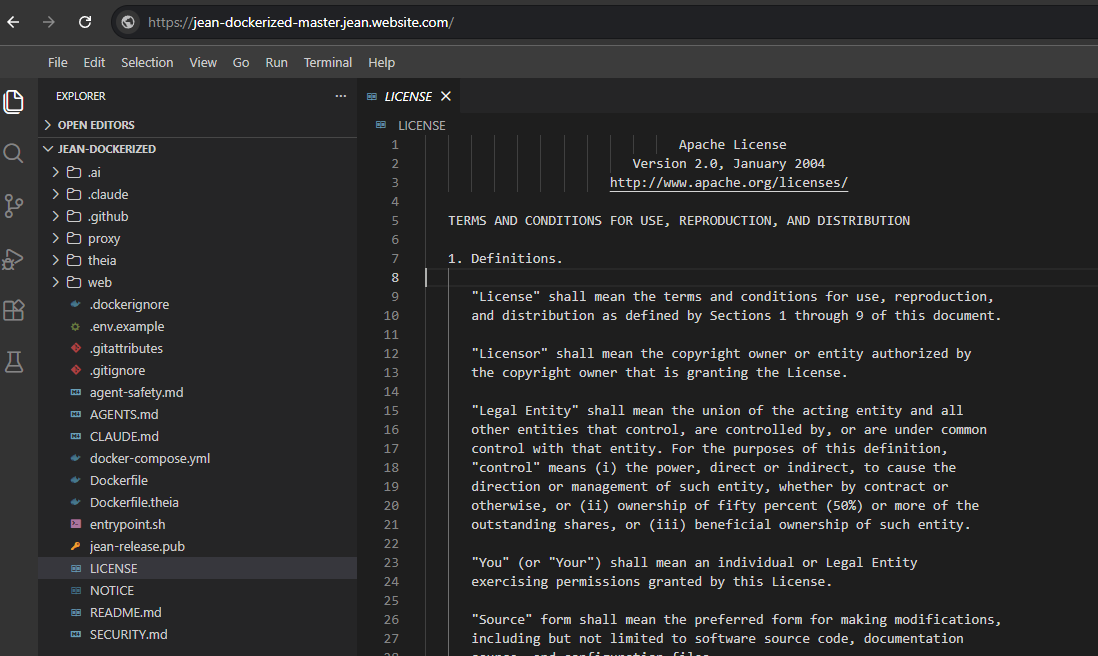The image size is (1098, 656).
Task: Click the site info globe icon
Action: 128,22
